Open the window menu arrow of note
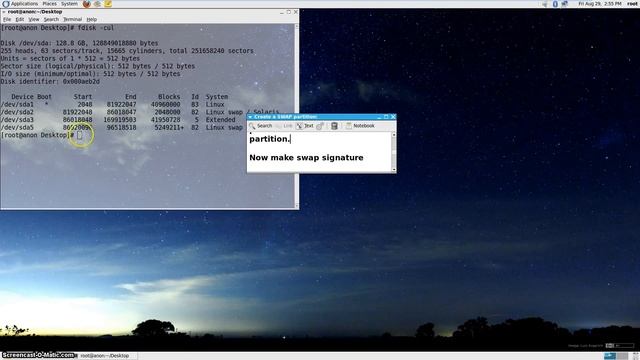The image size is (640, 360). (x=250, y=117)
